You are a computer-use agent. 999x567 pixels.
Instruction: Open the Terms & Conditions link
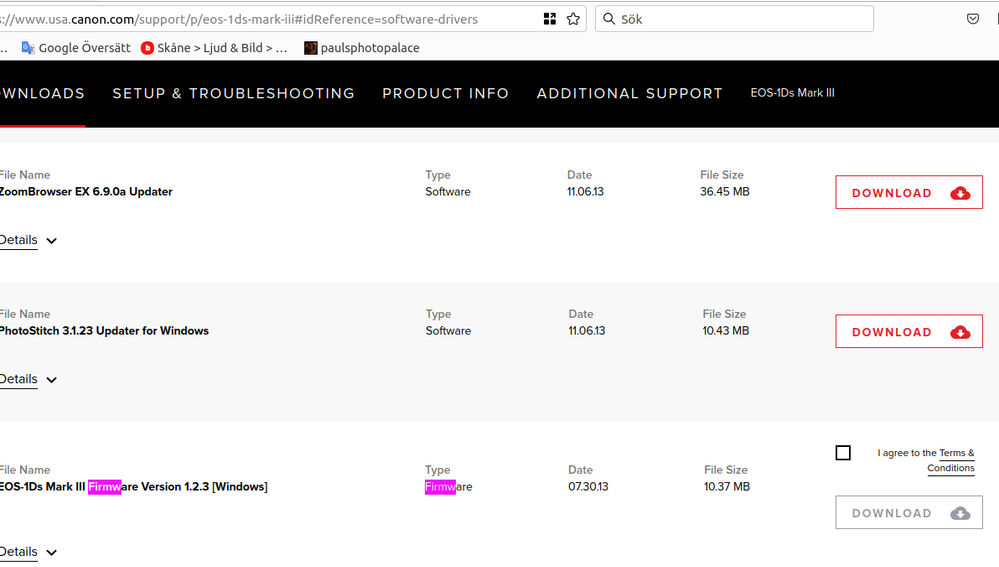tap(952, 461)
